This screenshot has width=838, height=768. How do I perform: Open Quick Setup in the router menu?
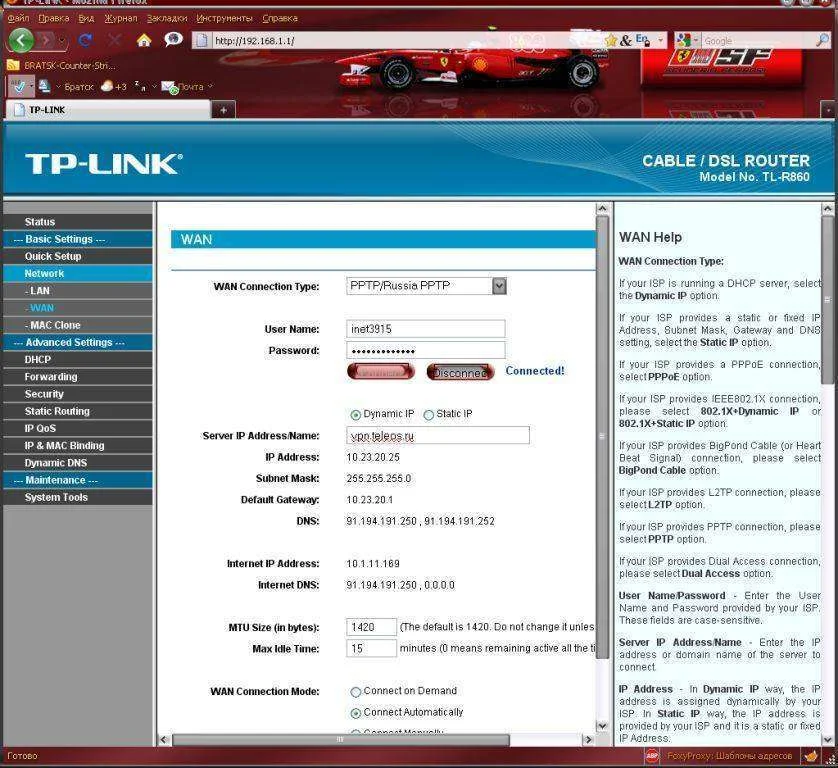pos(77,256)
